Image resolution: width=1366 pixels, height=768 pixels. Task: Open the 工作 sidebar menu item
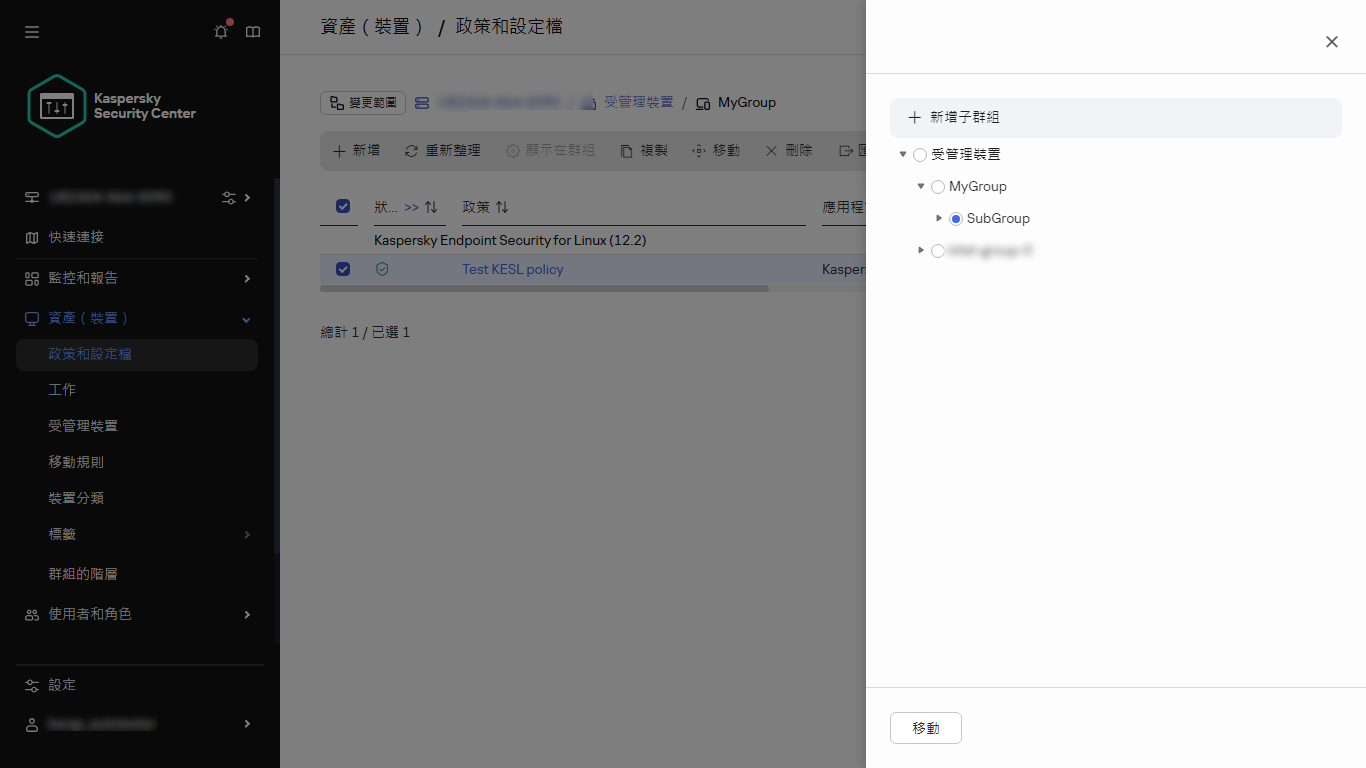point(61,389)
